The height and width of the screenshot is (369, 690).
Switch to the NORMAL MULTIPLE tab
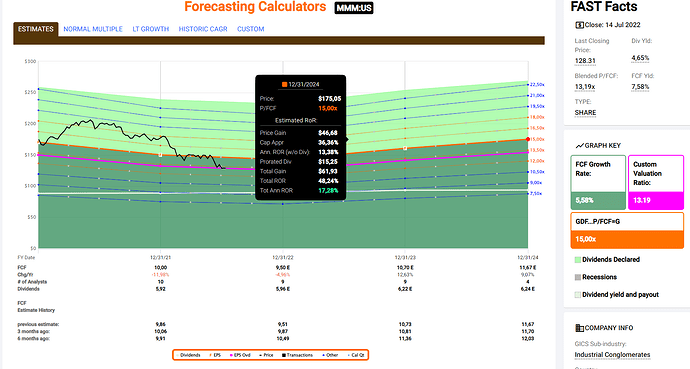coord(93,29)
